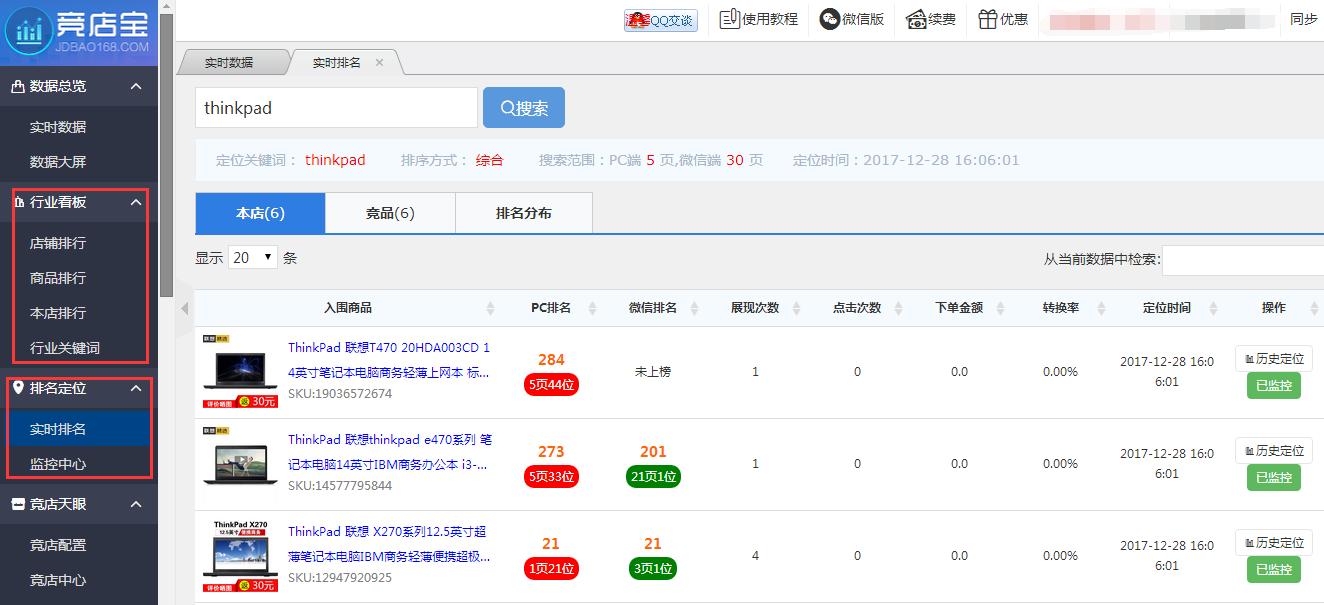Viewport: 1324px width, 605px height.
Task: Open ThinkPad 联想T470 20HDA003CD product link
Action: coord(389,360)
